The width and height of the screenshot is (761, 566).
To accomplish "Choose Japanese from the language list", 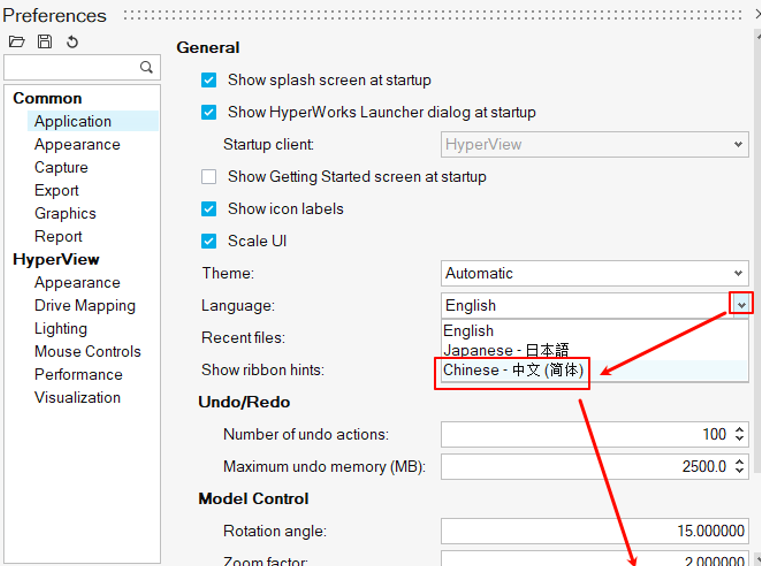I will pos(506,350).
